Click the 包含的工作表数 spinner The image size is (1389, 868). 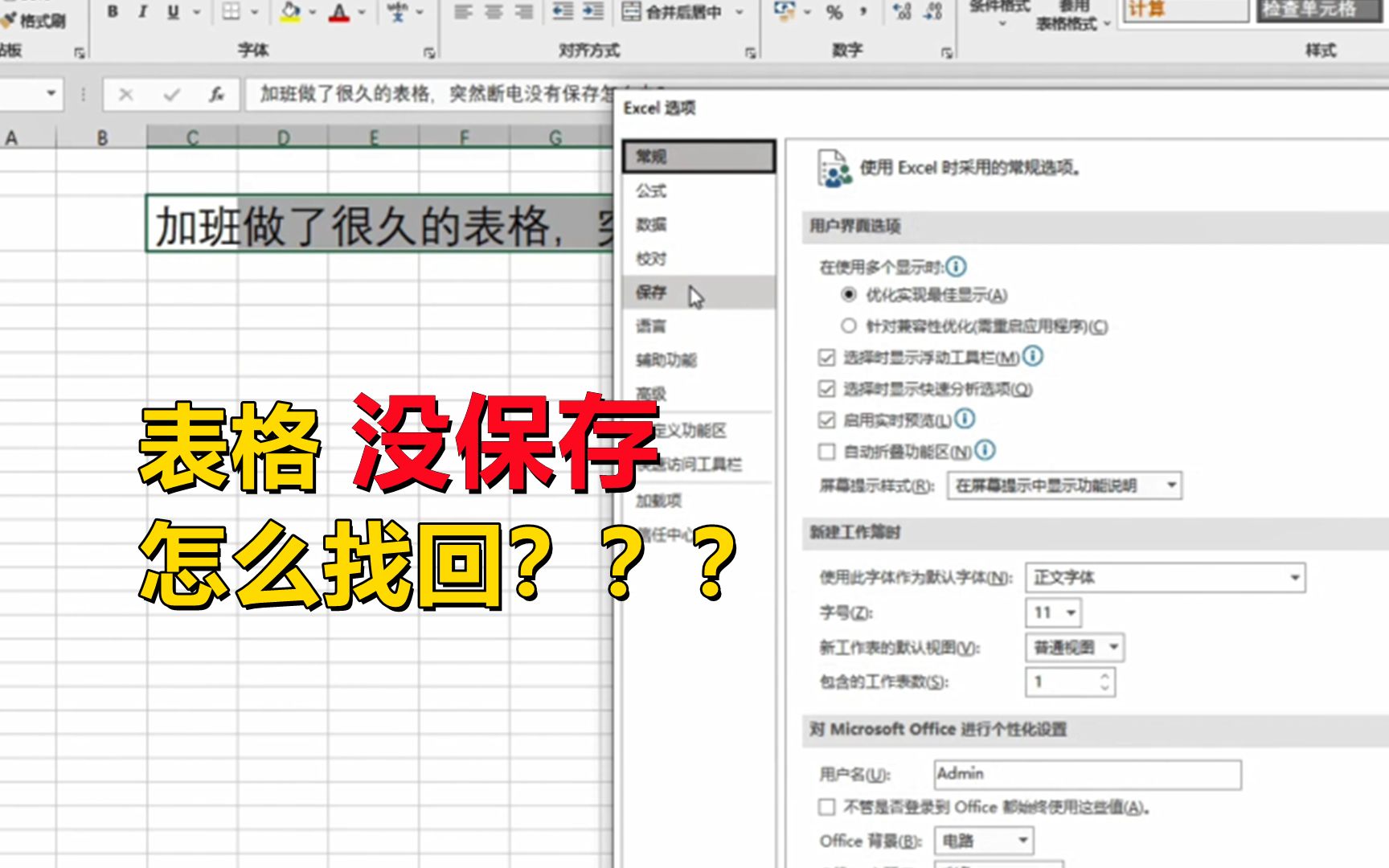(1104, 682)
